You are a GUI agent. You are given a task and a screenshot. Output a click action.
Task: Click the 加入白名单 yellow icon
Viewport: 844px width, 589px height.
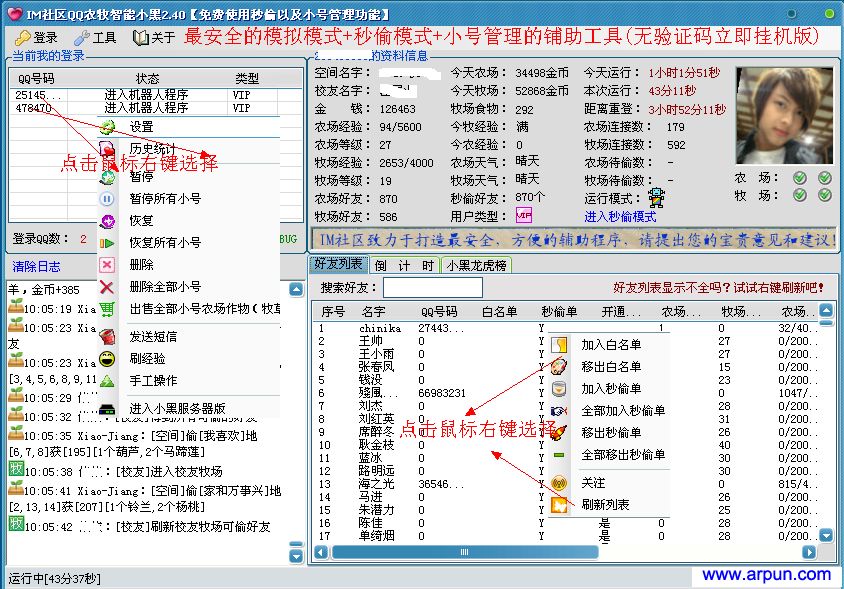pyautogui.click(x=559, y=345)
